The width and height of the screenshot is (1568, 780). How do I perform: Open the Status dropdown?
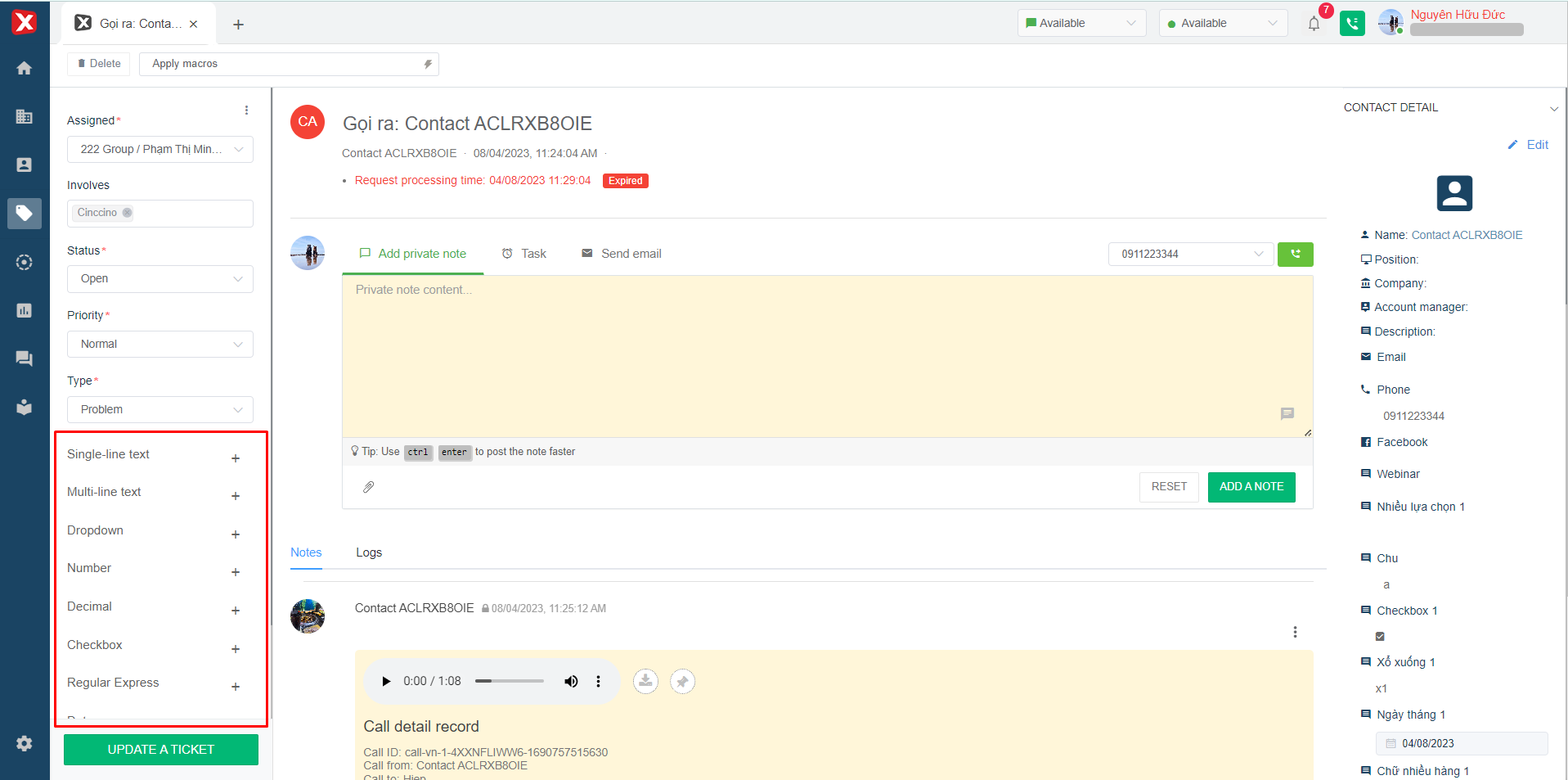(x=160, y=279)
